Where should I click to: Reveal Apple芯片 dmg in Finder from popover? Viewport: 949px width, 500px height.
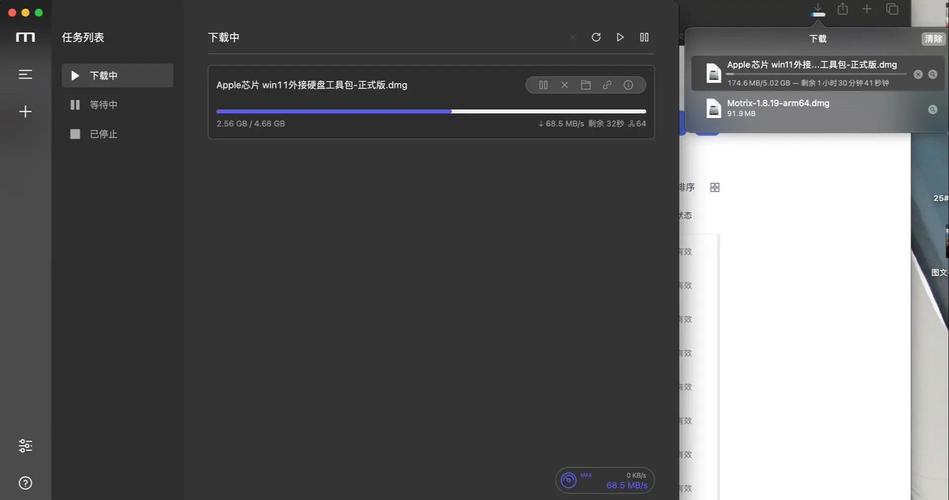tap(933, 74)
